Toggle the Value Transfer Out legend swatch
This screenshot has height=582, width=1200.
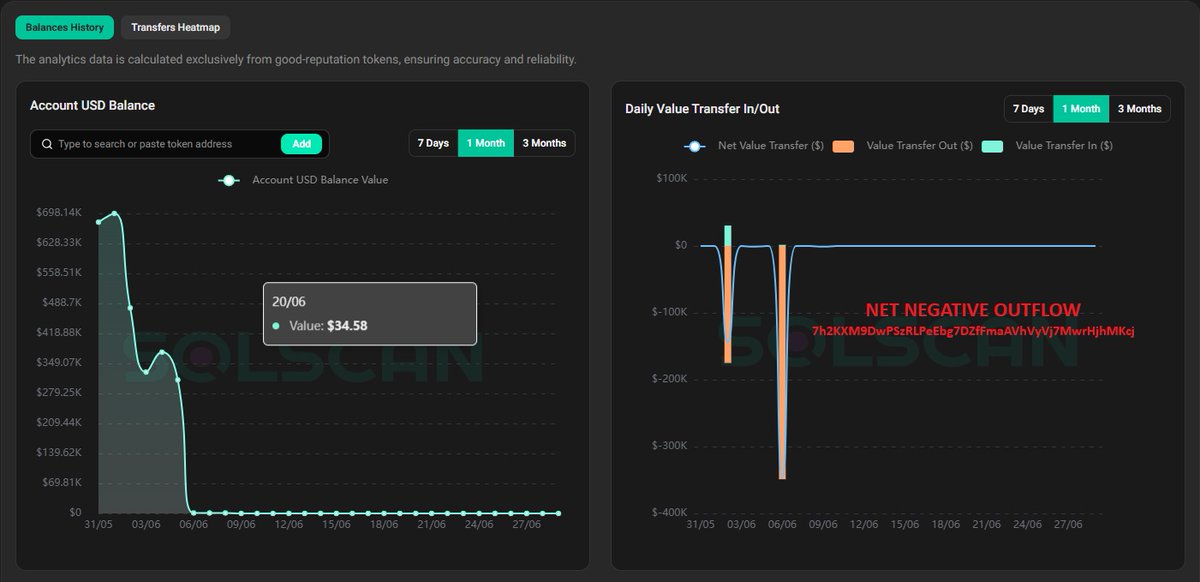(843, 146)
